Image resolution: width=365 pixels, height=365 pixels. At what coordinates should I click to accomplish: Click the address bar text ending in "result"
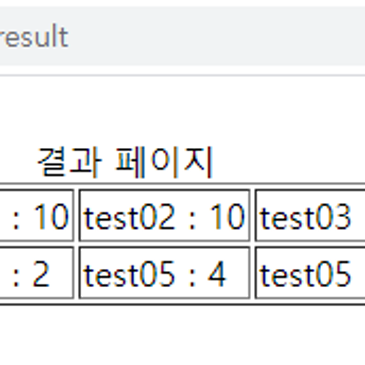point(33,37)
